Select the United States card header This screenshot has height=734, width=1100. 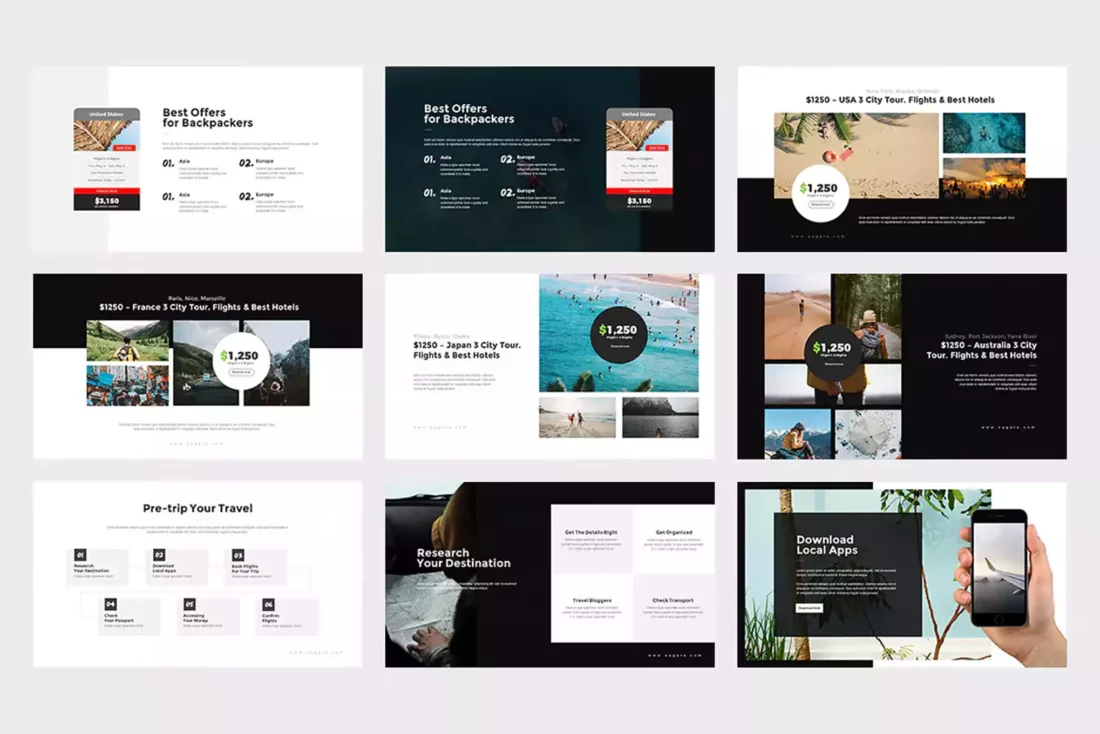coord(106,114)
